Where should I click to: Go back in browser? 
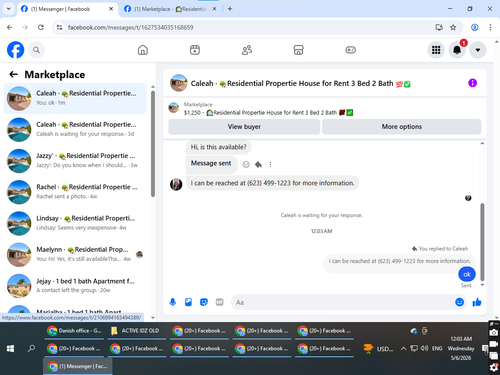tap(10, 27)
